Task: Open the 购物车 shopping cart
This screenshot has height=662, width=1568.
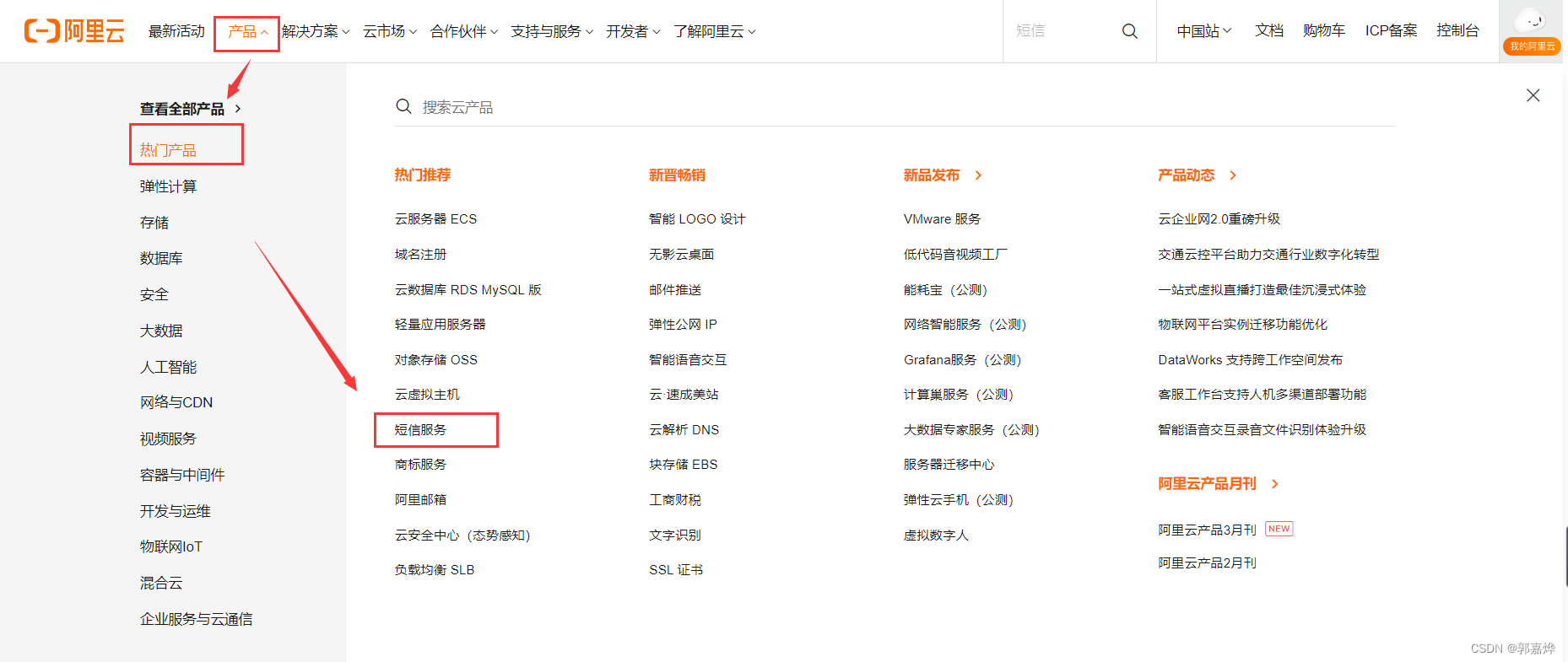Action: 1324,30
